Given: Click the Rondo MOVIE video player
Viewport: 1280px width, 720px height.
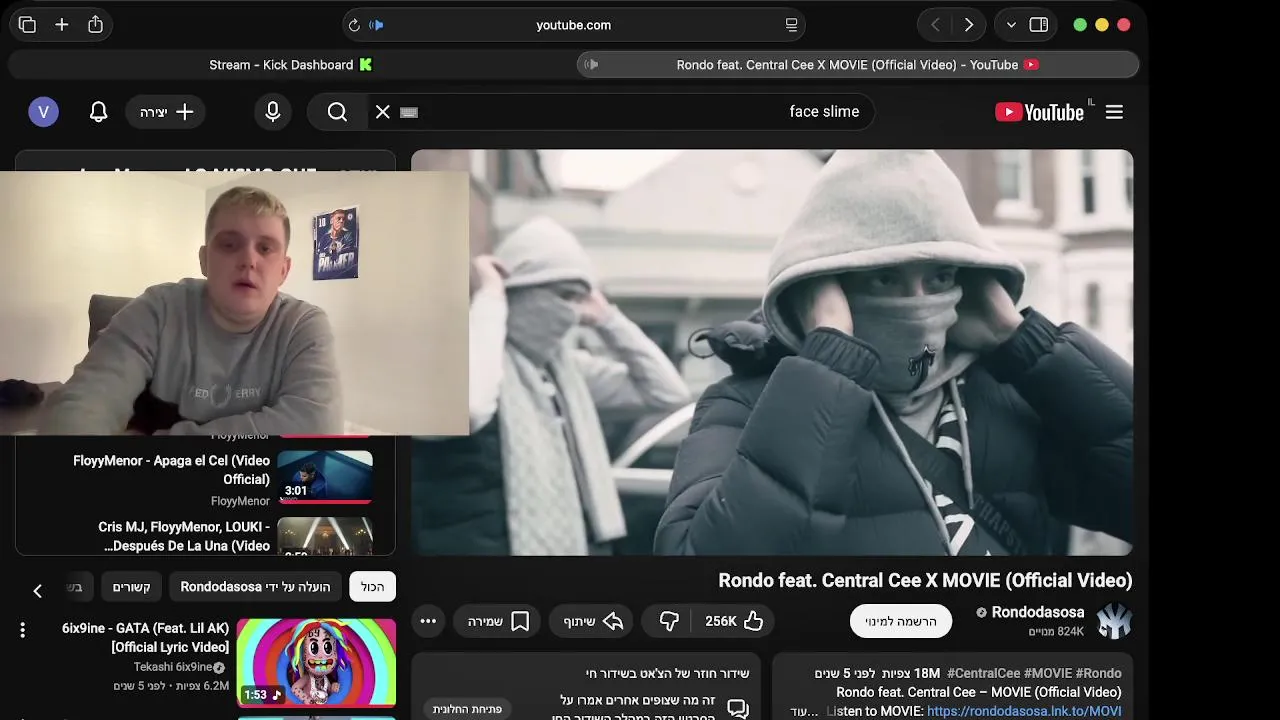Looking at the screenshot, I should 772,352.
